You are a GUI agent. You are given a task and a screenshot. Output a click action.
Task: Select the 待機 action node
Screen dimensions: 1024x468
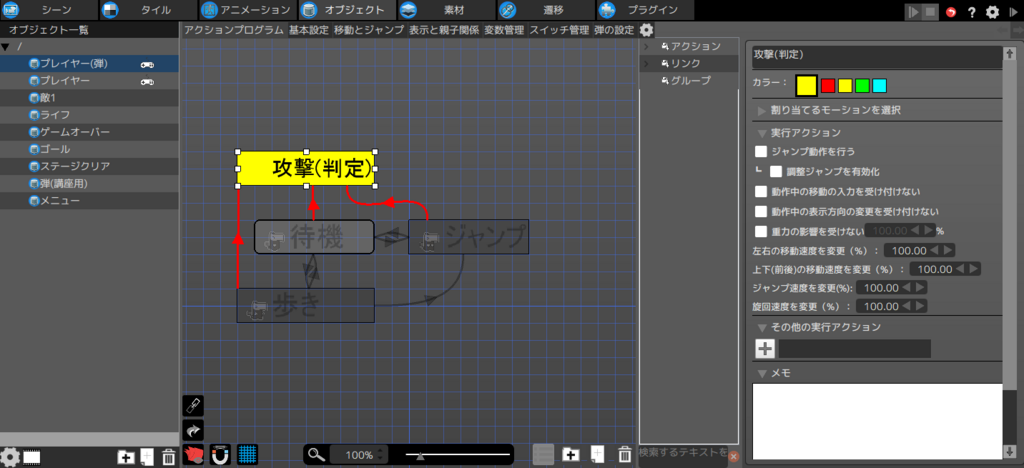[x=313, y=237]
